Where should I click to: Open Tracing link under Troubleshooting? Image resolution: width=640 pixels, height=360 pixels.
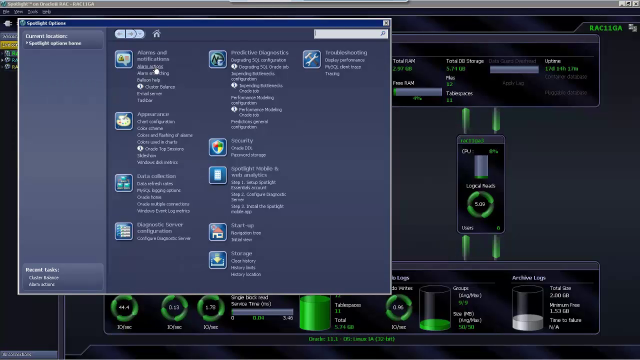tap(332, 73)
